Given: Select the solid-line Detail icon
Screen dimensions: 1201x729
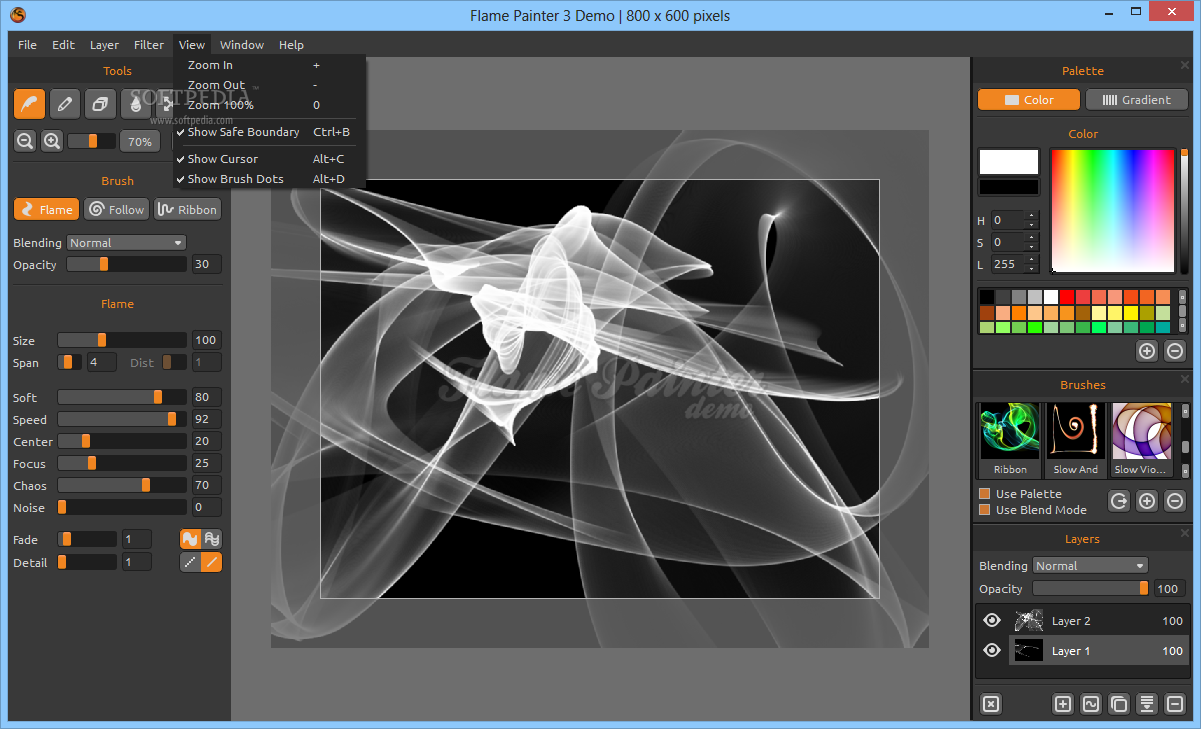Looking at the screenshot, I should [211, 562].
